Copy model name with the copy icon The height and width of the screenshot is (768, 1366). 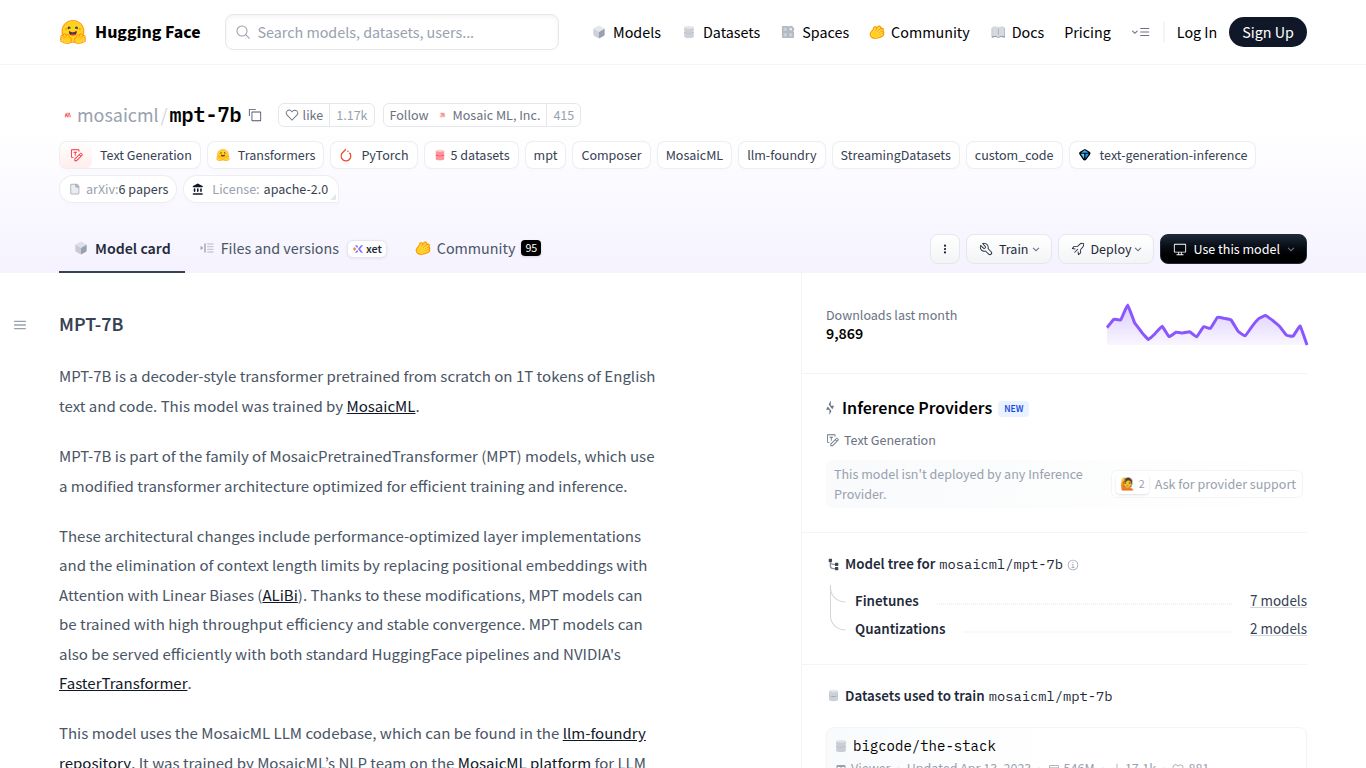[255, 115]
